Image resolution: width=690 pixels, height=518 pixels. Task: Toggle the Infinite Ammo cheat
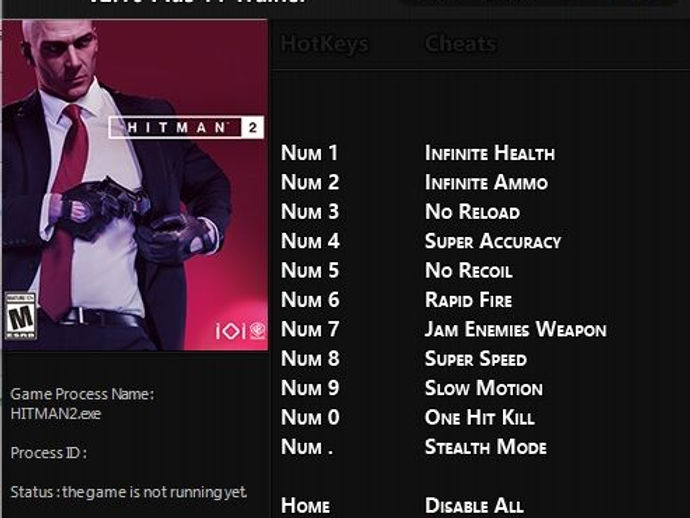click(x=486, y=183)
